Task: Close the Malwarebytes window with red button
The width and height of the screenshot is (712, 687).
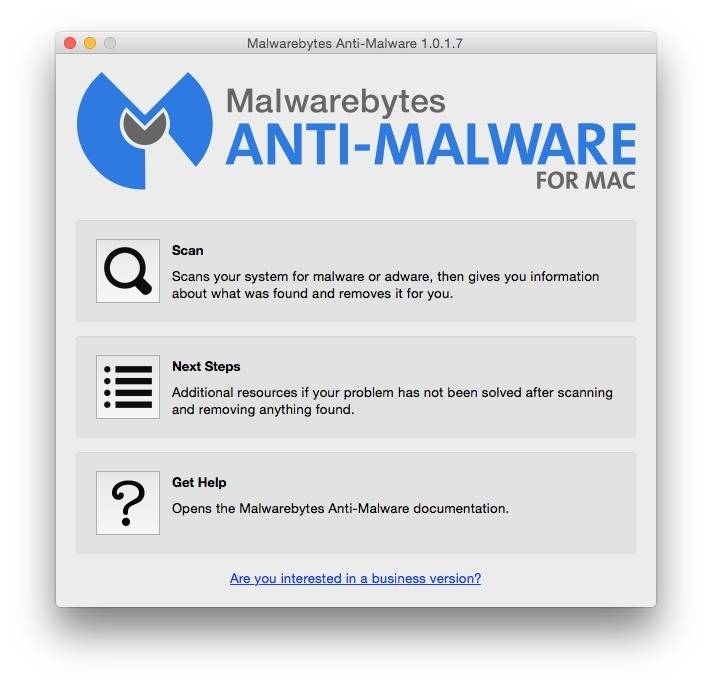Action: [70, 43]
